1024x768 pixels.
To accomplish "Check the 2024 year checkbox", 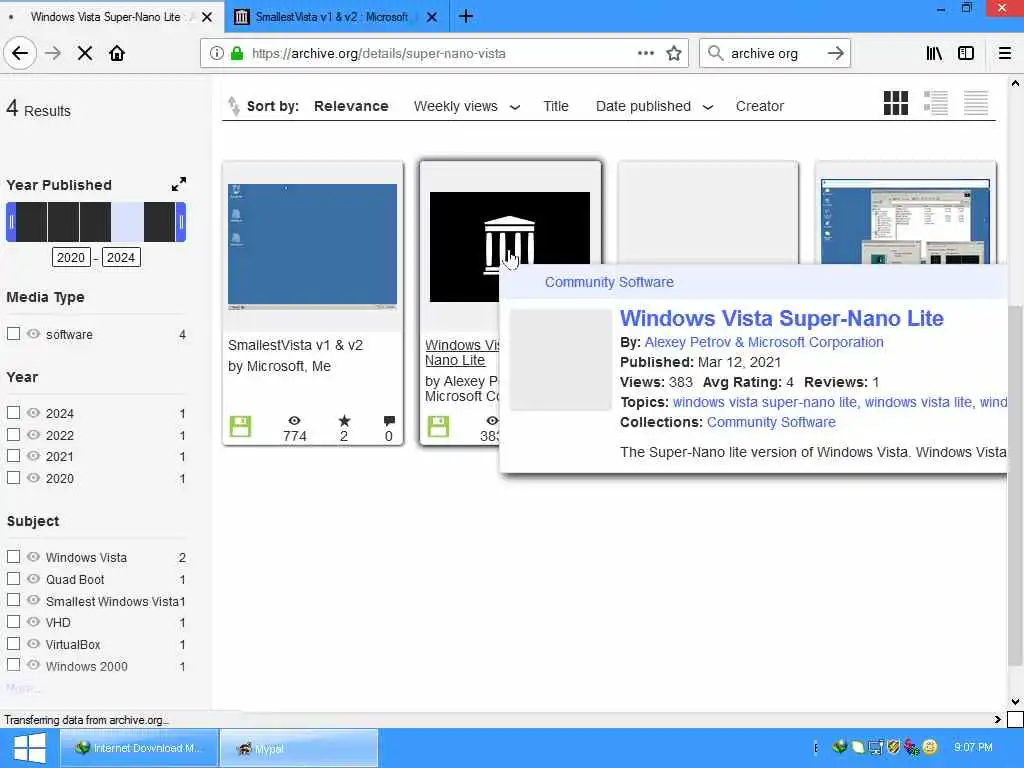I will tap(13, 413).
